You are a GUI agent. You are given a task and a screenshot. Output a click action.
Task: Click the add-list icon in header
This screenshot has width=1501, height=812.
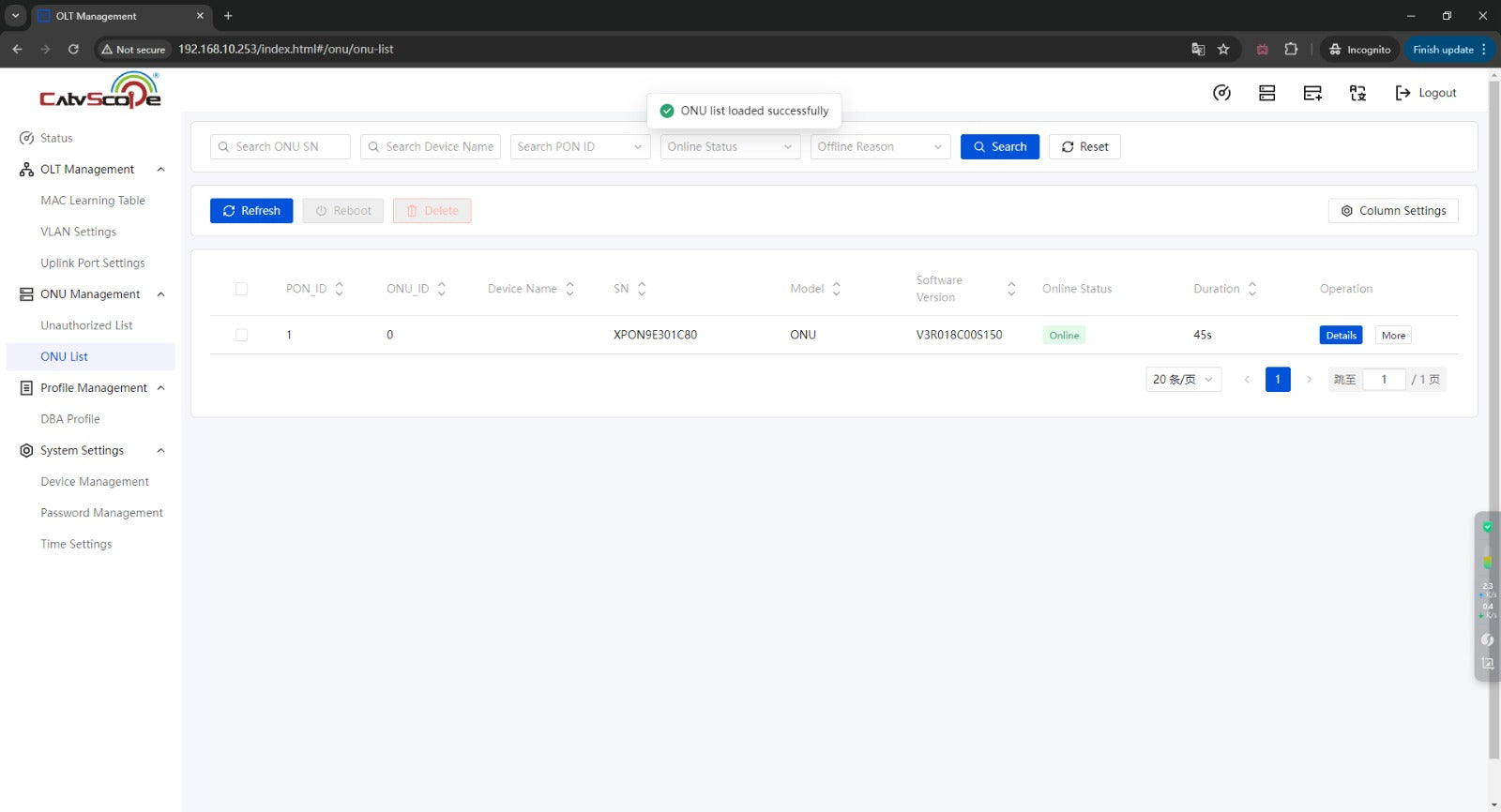(1312, 93)
